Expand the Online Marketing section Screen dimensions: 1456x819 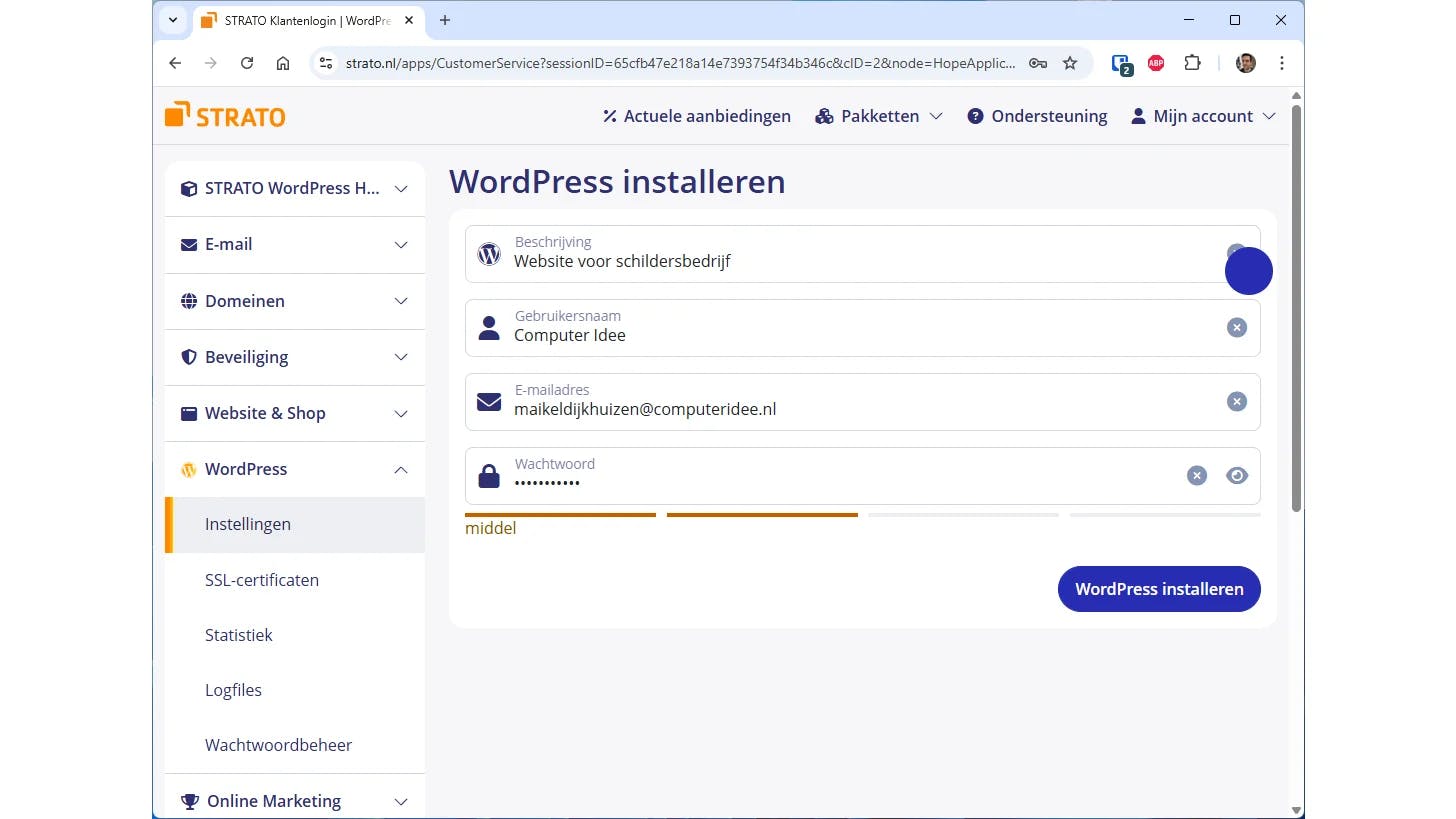pos(295,801)
